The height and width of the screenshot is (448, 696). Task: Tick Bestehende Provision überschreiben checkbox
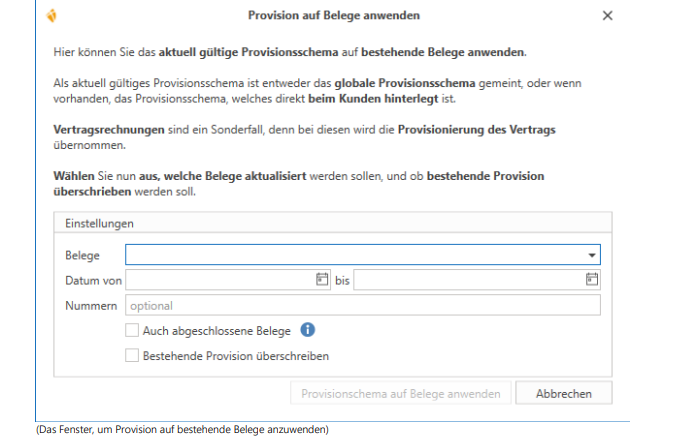(x=132, y=355)
